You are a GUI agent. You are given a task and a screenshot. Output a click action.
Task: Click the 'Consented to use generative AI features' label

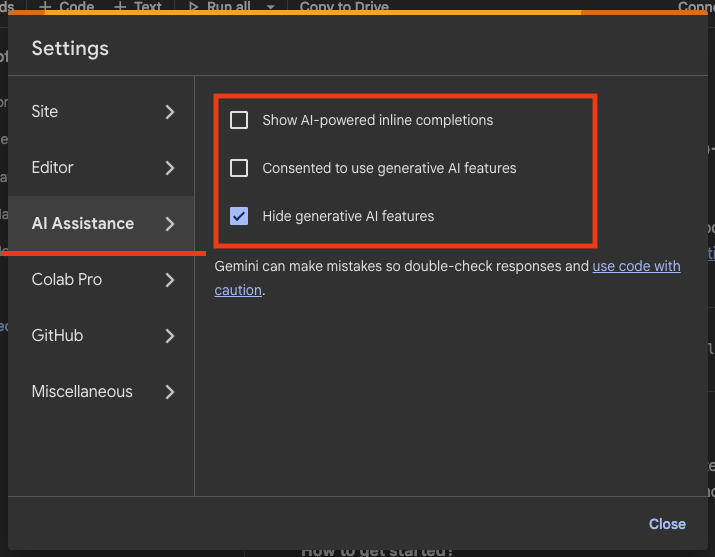click(x=389, y=168)
